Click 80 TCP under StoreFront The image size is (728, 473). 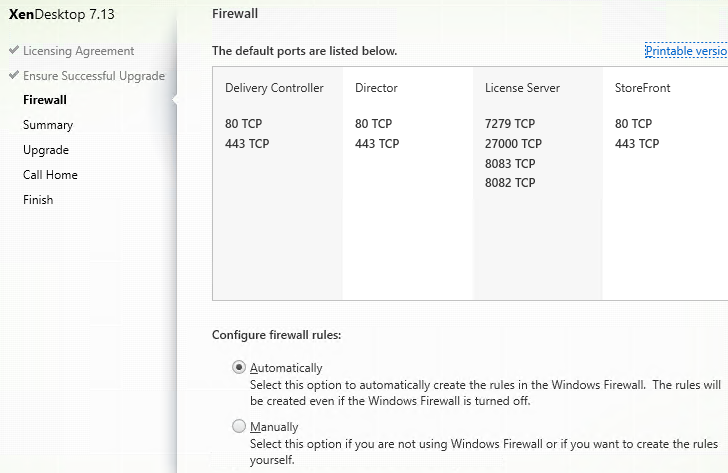tap(634, 123)
